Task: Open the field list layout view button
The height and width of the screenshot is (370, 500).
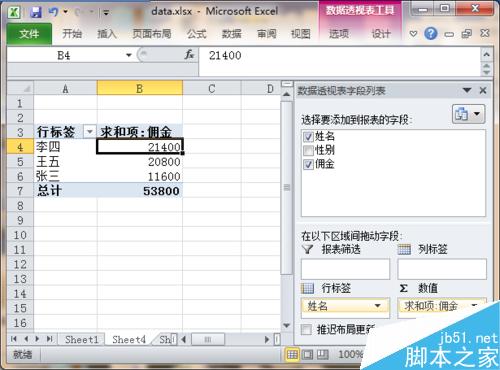Action: pos(468,114)
